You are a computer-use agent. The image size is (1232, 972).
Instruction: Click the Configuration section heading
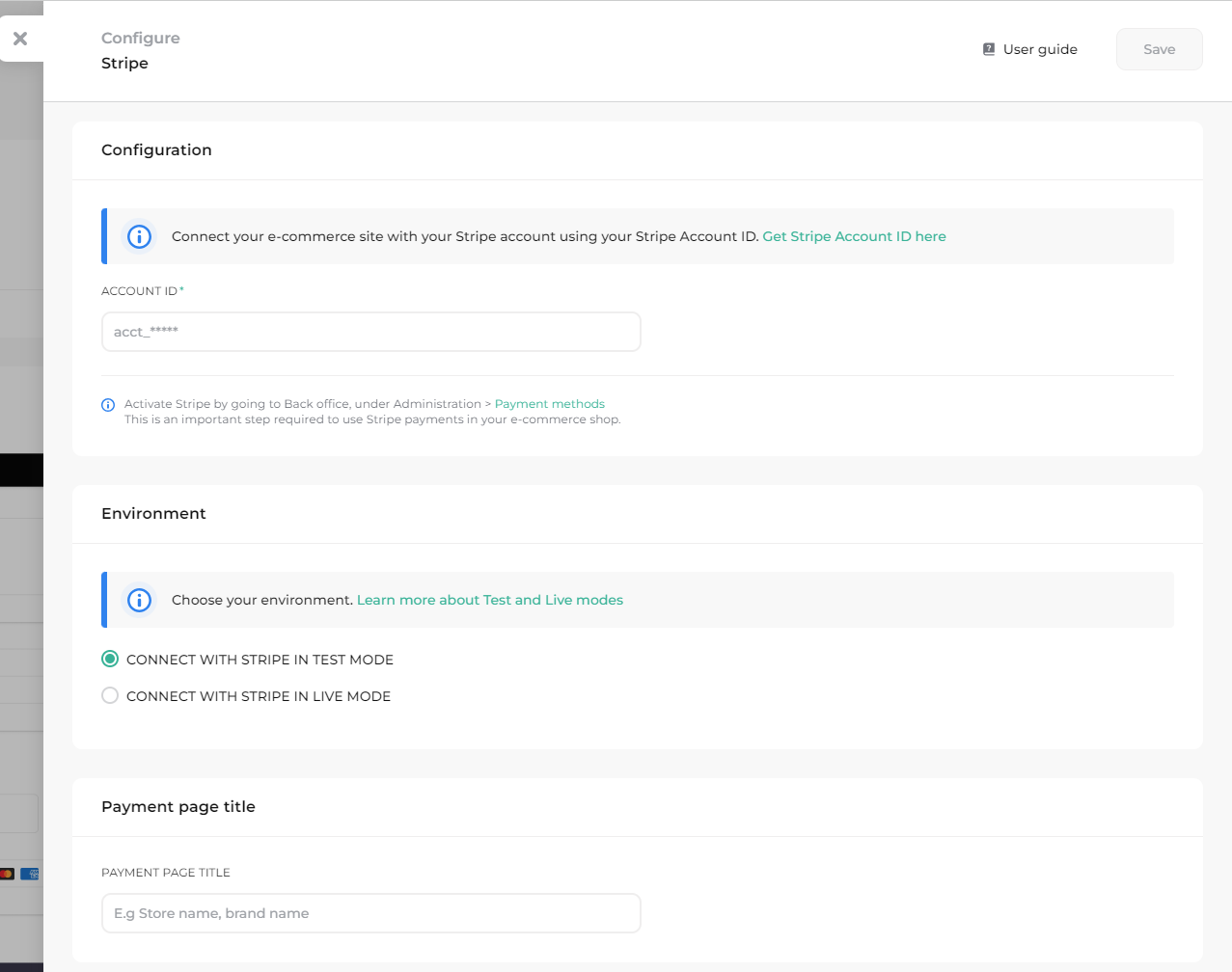[156, 149]
